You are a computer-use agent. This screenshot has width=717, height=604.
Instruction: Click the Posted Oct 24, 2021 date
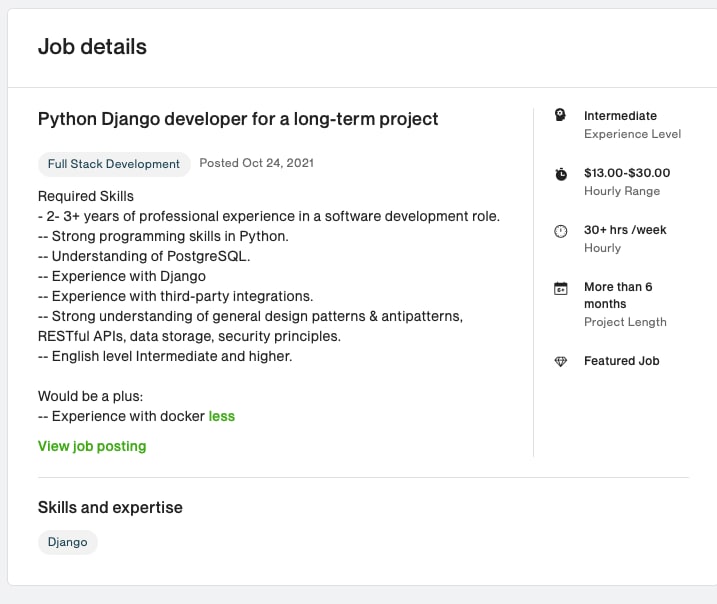[x=257, y=163]
